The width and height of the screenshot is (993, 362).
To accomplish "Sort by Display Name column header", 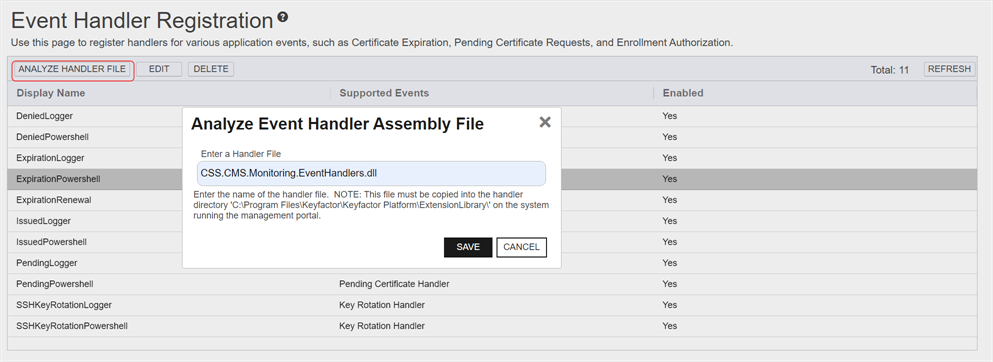I will [169, 93].
